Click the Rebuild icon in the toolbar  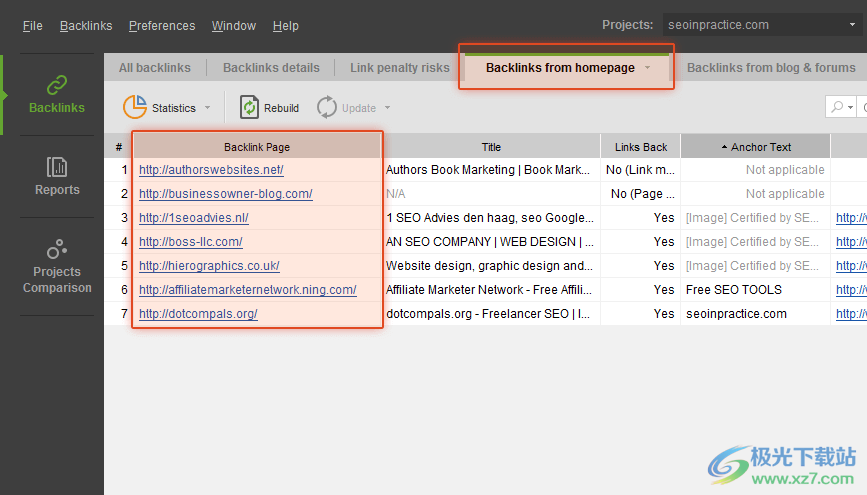coord(249,107)
